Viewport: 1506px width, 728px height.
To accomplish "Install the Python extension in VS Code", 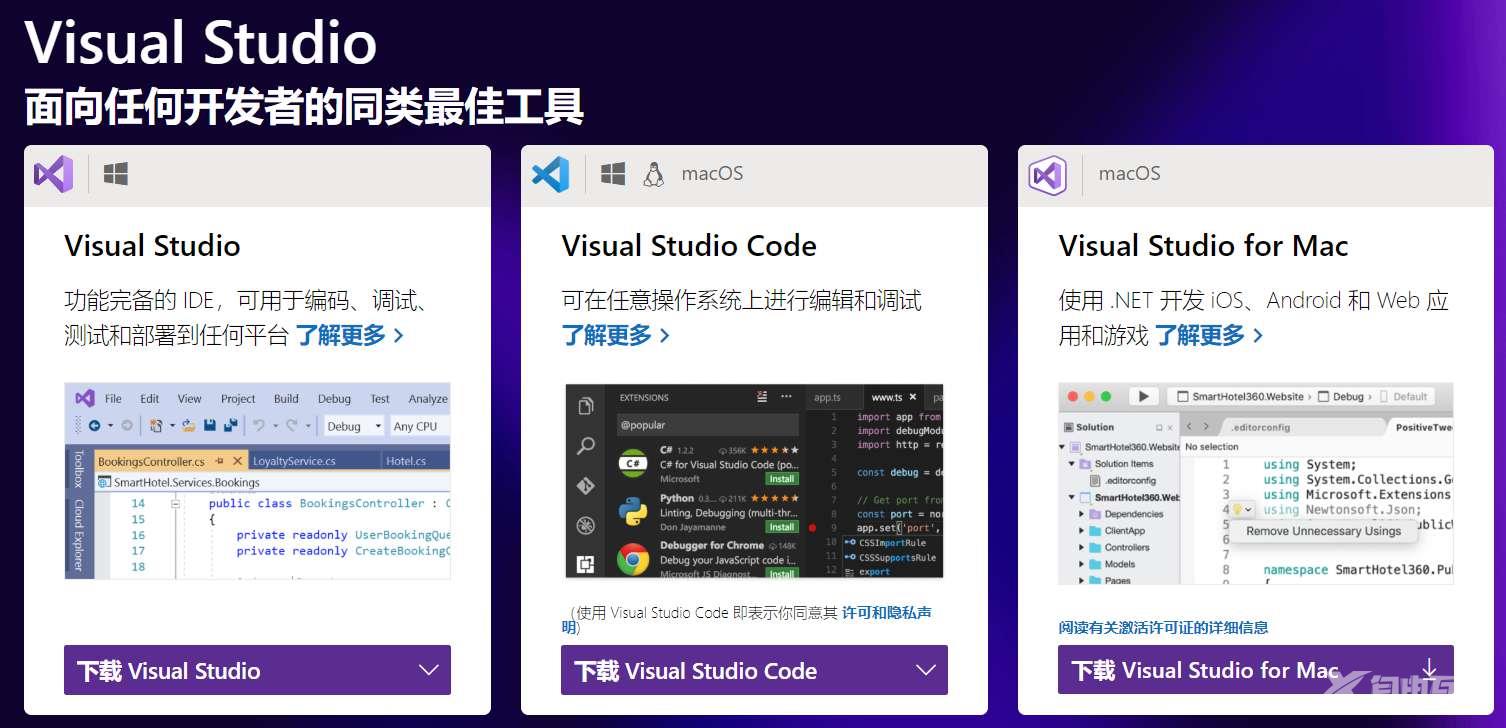I will pyautogui.click(x=782, y=526).
